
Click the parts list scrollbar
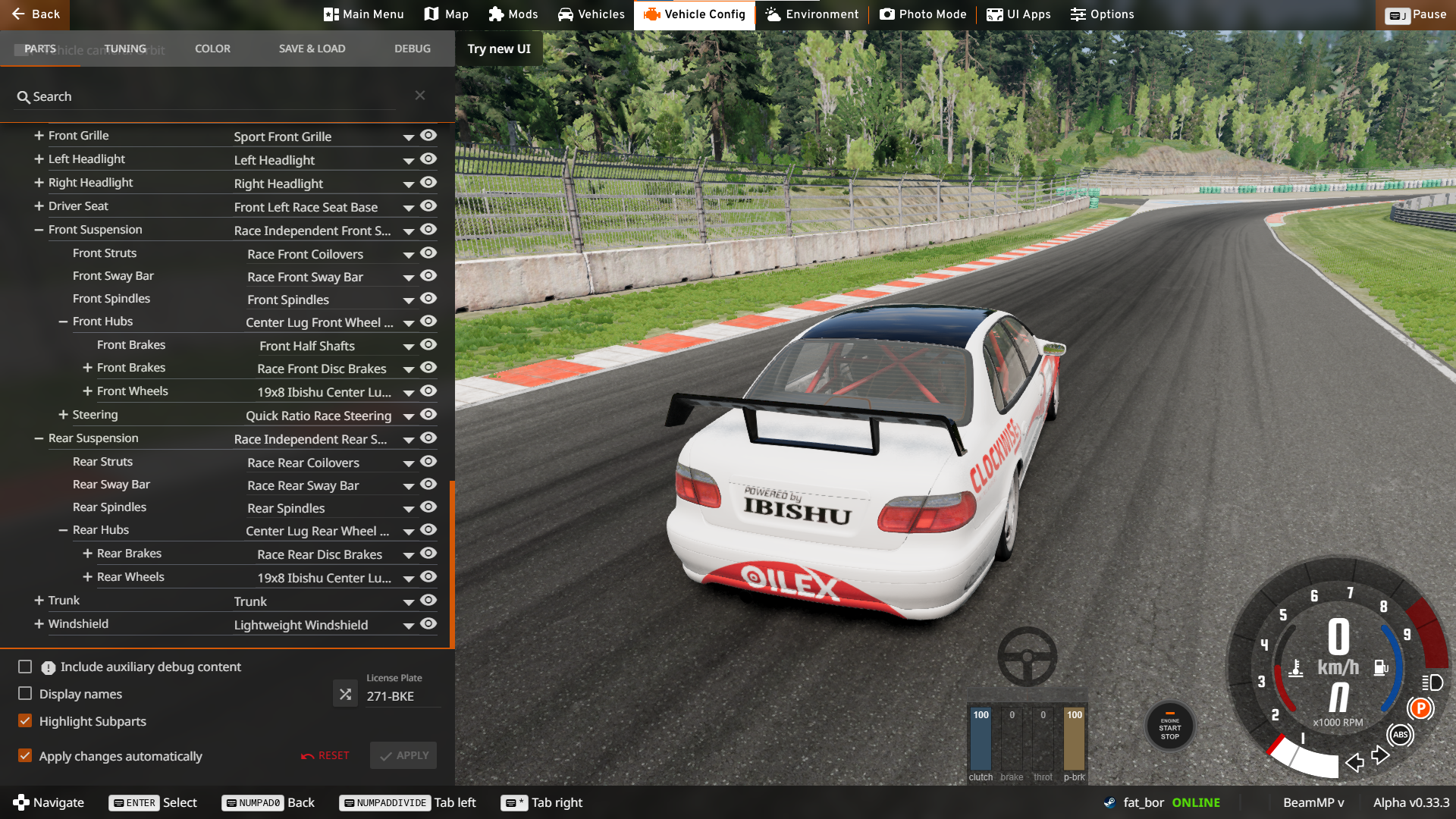pyautogui.click(x=452, y=565)
